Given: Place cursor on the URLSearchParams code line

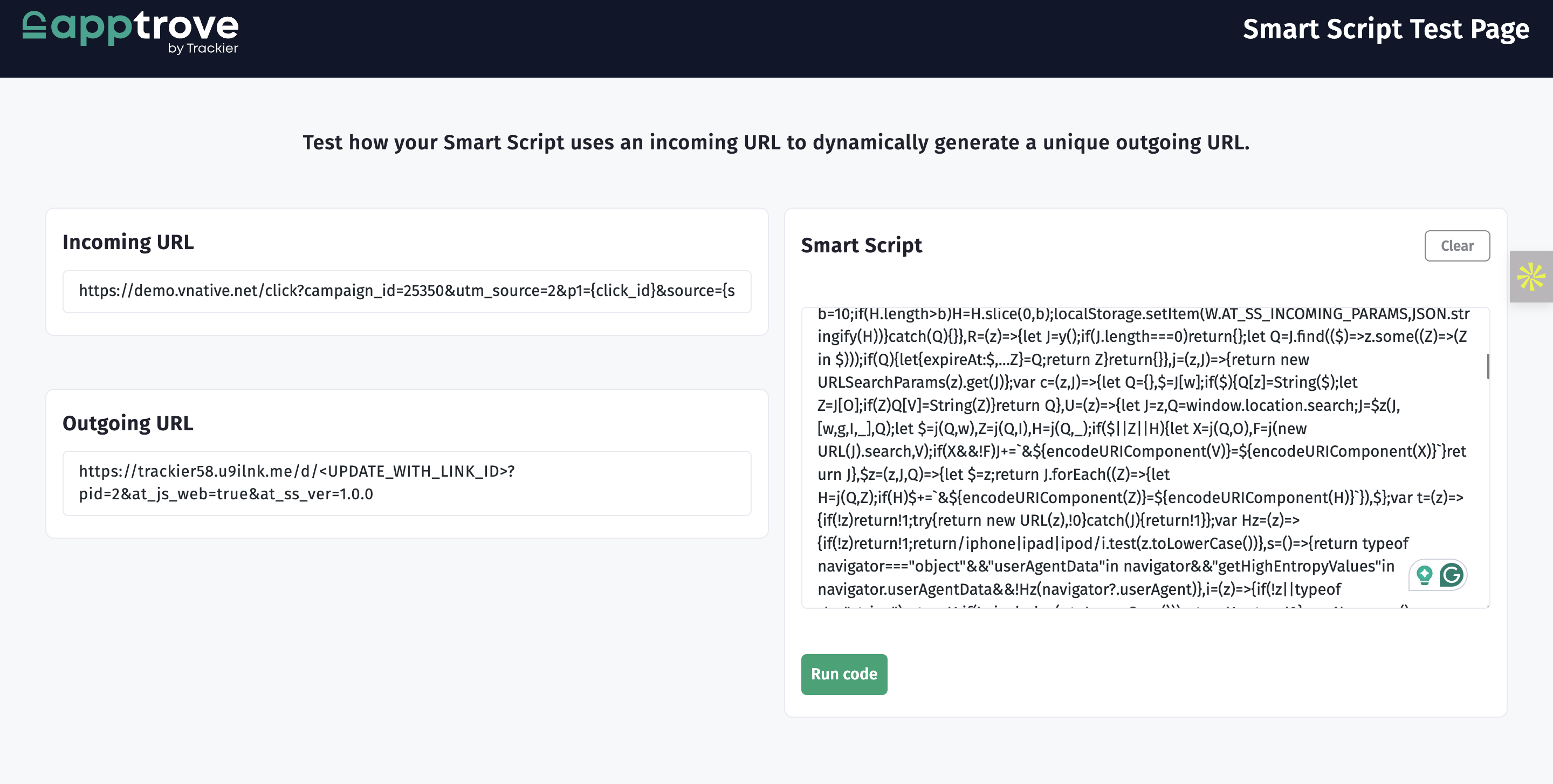Looking at the screenshot, I should click(x=1087, y=382).
